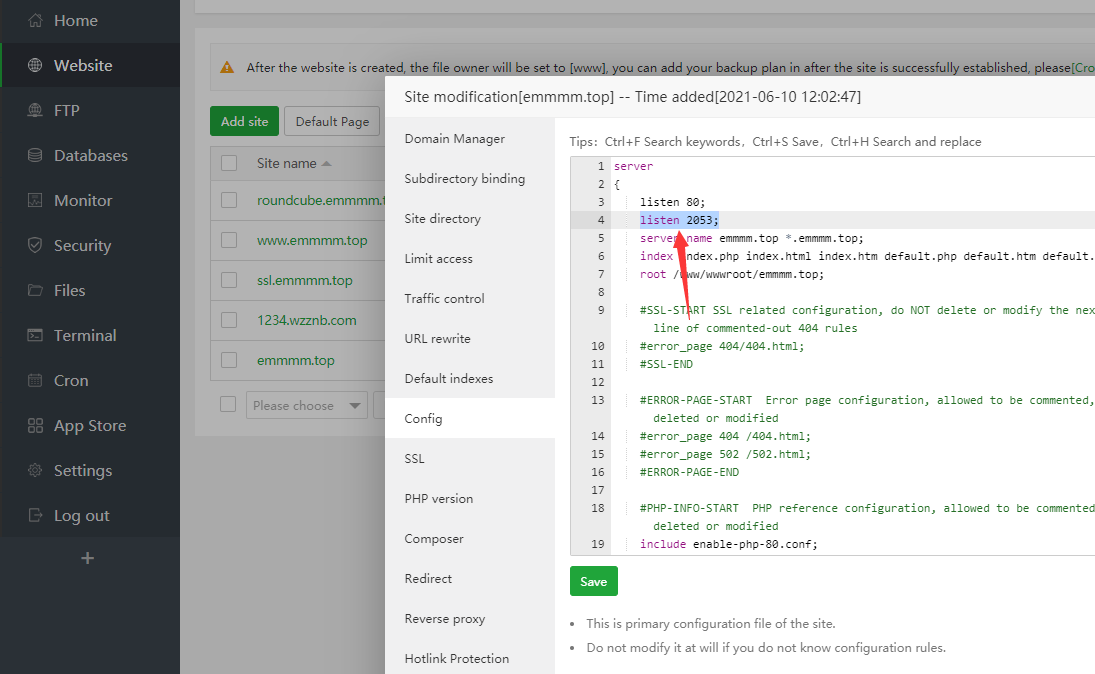Click the Monitor icon in sidebar
1095x674 pixels.
point(35,200)
